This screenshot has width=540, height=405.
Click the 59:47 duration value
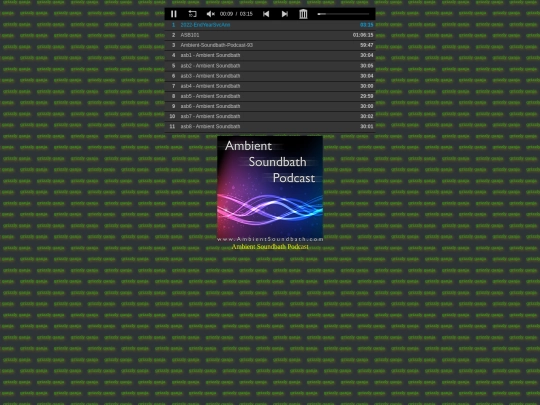pyautogui.click(x=366, y=45)
